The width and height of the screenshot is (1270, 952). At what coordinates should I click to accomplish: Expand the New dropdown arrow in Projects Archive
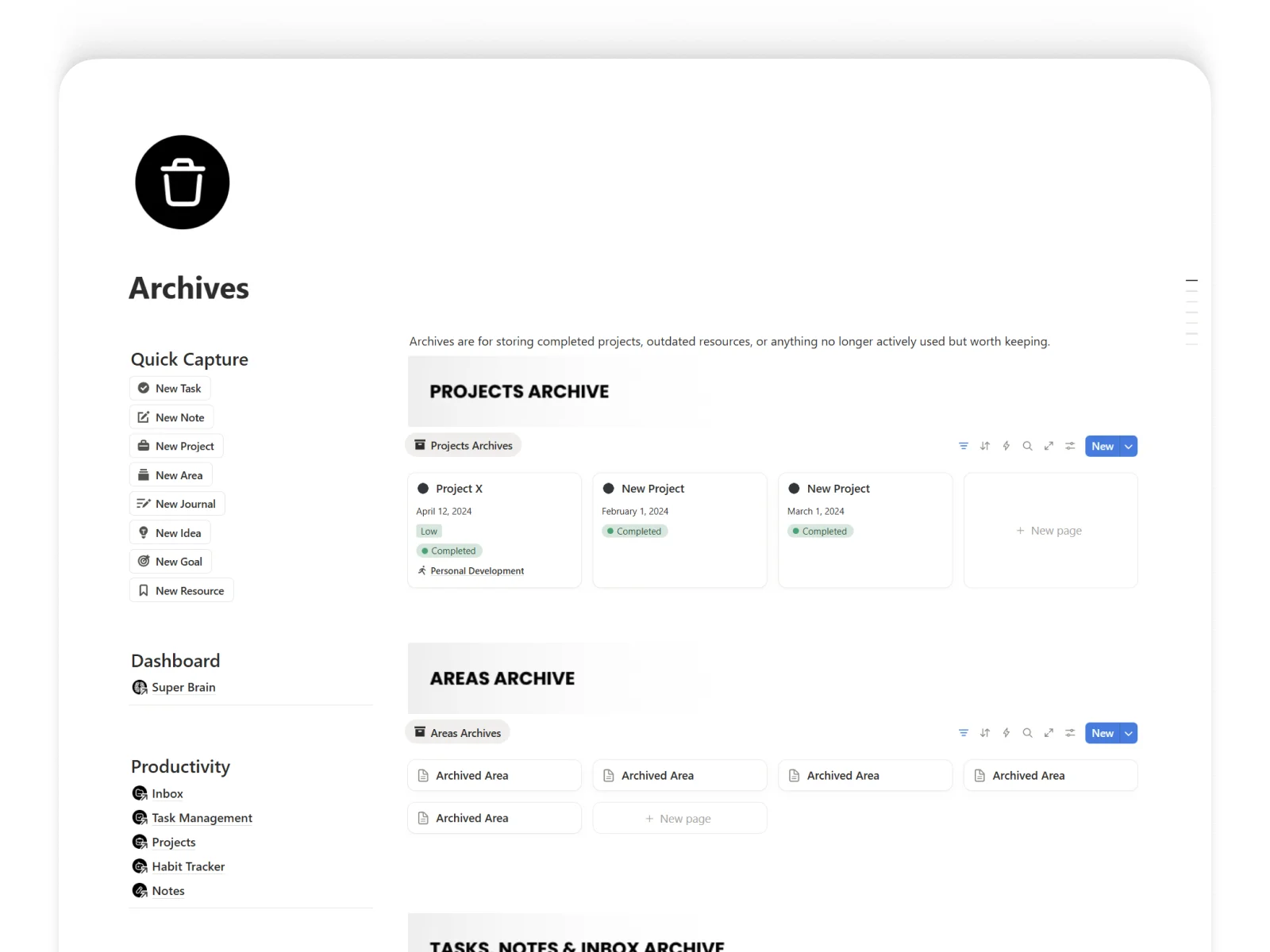[x=1128, y=446]
